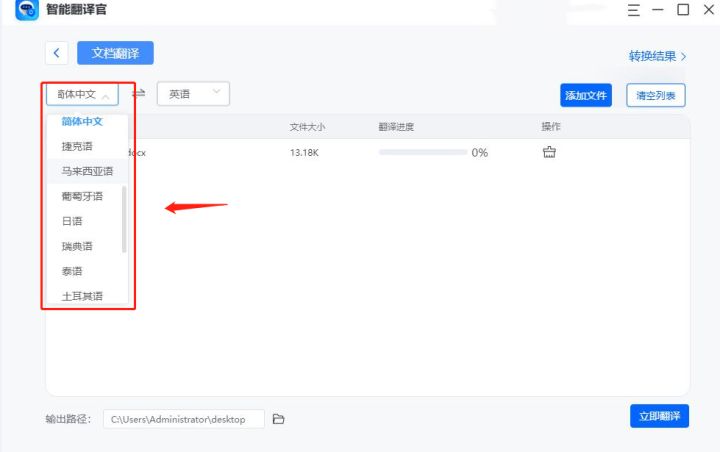Click the back arrow button
720x452 pixels.
point(57,53)
